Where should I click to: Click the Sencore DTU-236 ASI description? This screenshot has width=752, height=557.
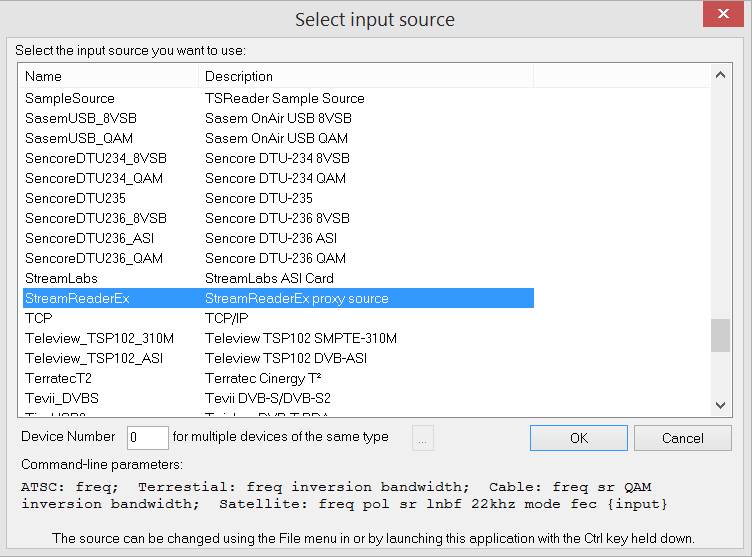(271, 238)
